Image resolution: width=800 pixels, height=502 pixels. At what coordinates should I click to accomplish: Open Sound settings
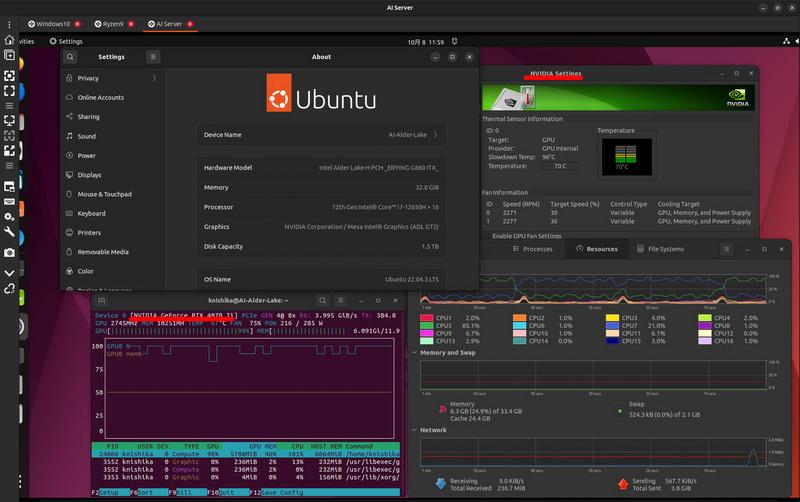(x=112, y=136)
